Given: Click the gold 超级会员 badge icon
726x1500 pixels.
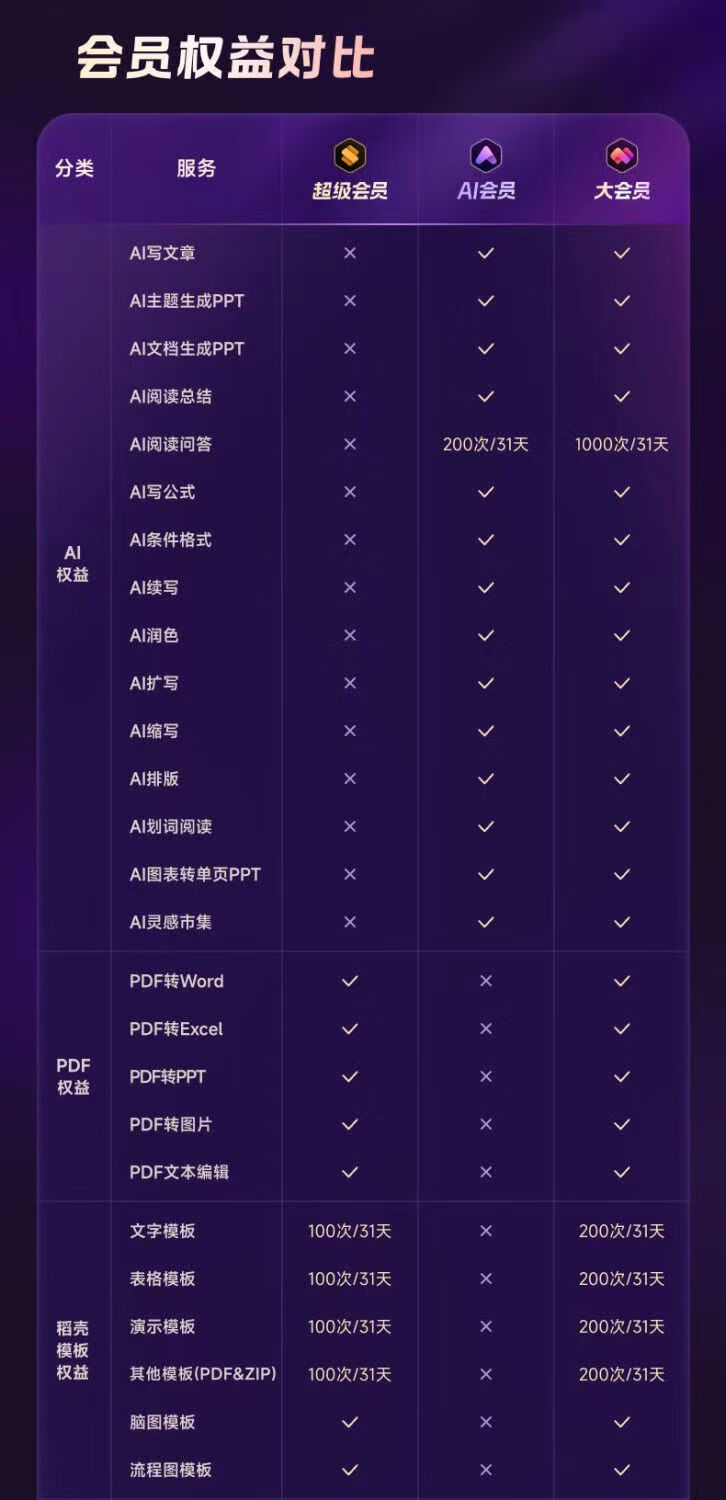Looking at the screenshot, I should [x=350, y=156].
